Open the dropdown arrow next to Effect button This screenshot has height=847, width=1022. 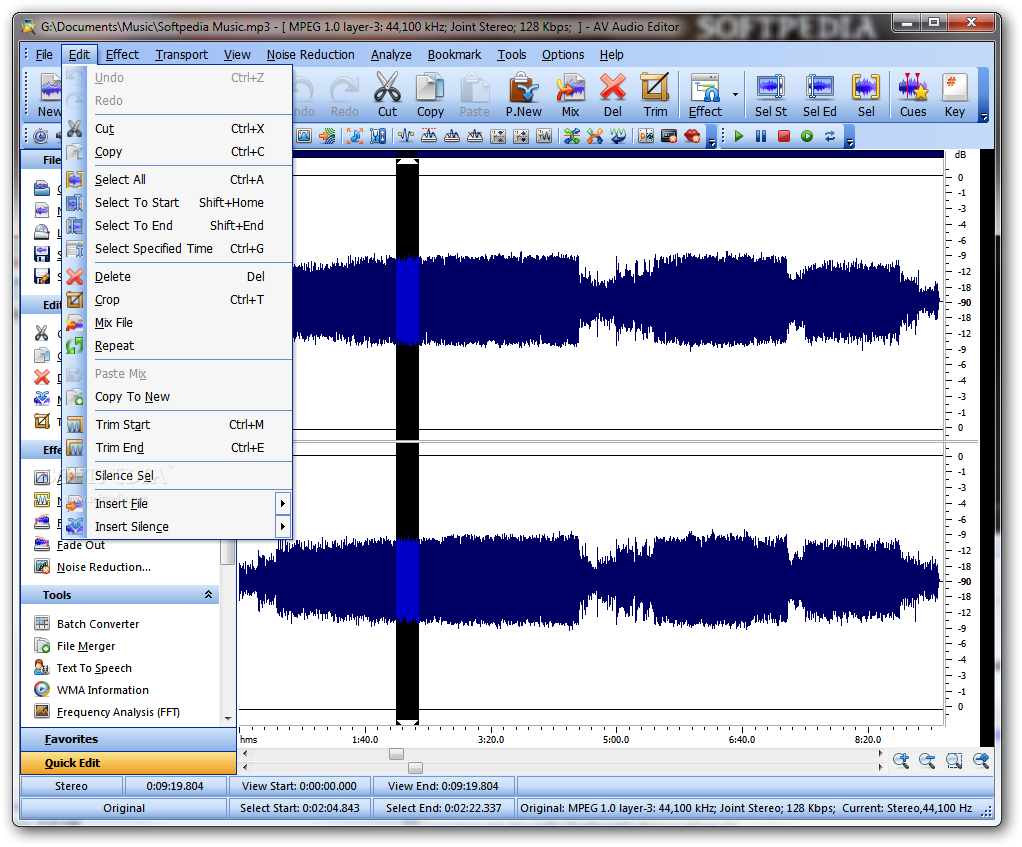(x=735, y=94)
